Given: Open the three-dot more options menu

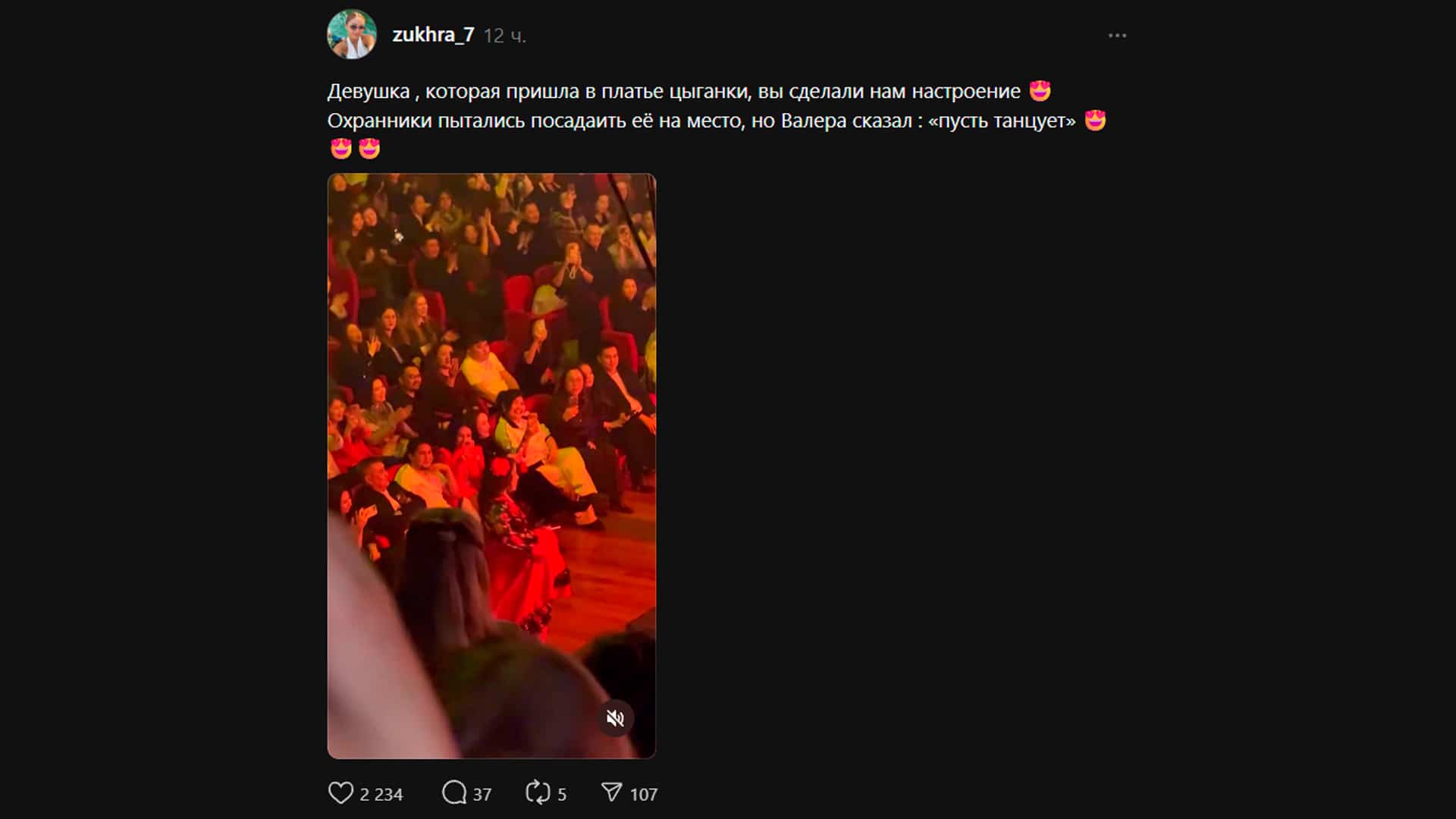Looking at the screenshot, I should pyautogui.click(x=1117, y=36).
